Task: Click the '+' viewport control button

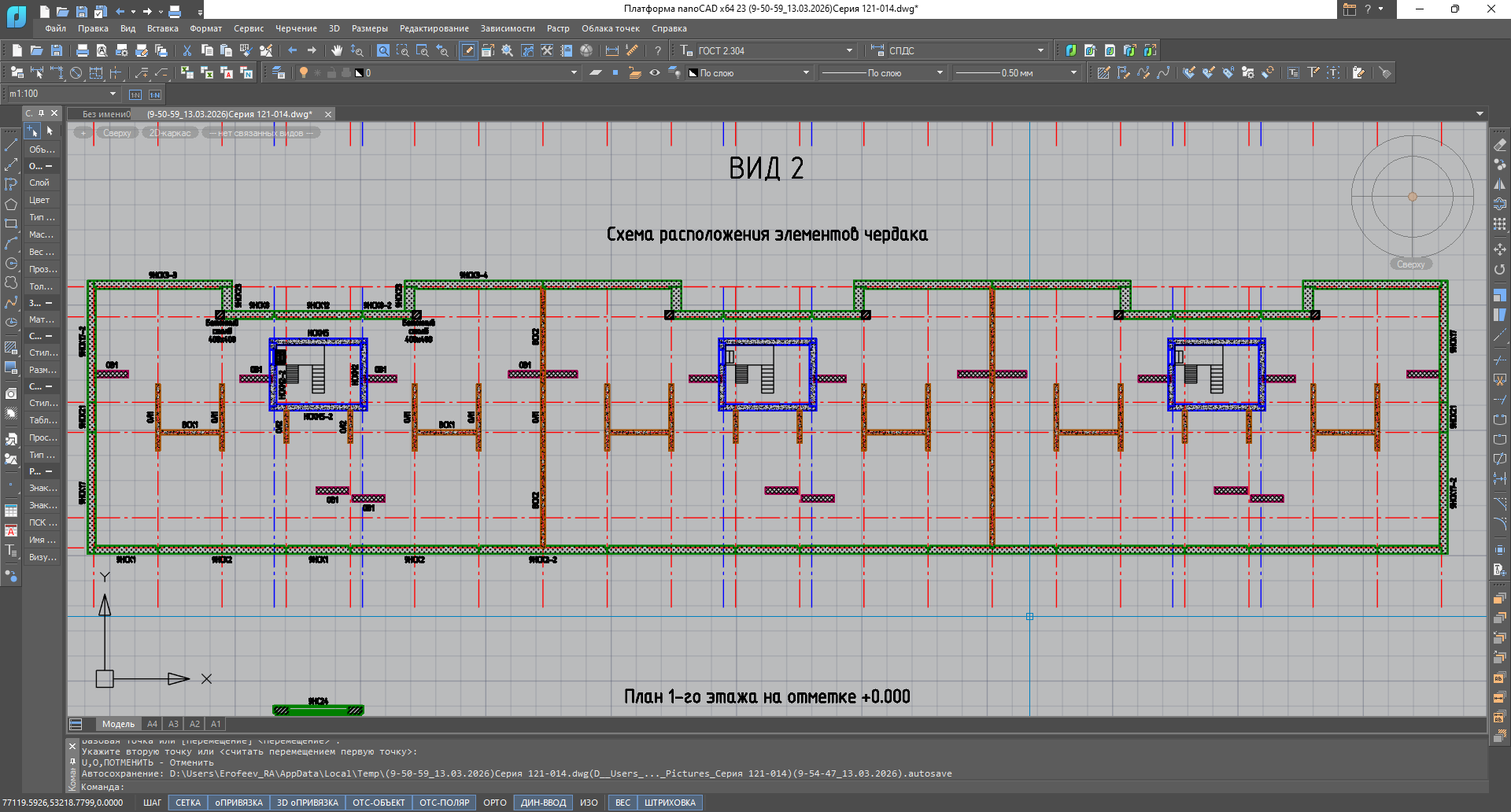Action: pos(83,133)
